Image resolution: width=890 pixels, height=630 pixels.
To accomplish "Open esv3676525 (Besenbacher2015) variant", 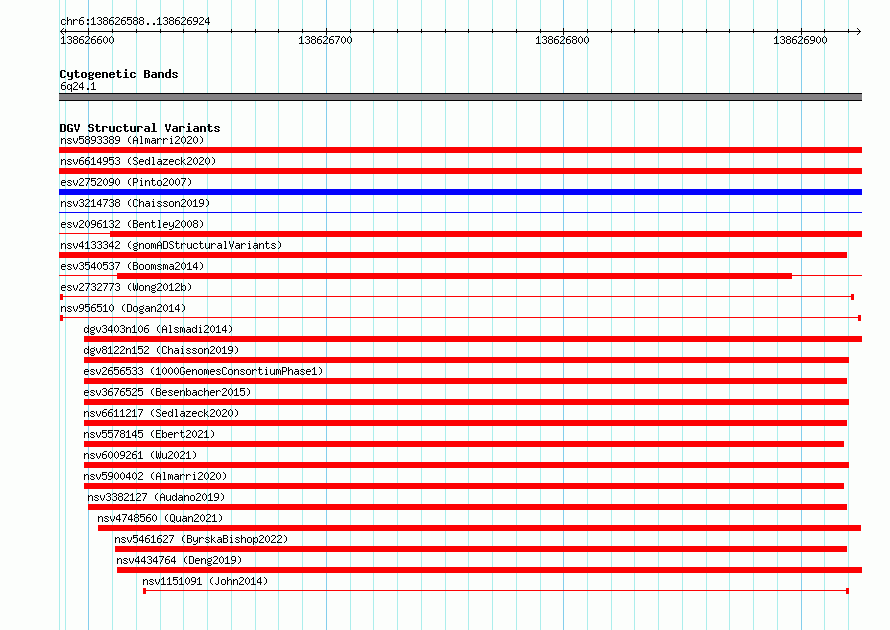I will (167, 392).
